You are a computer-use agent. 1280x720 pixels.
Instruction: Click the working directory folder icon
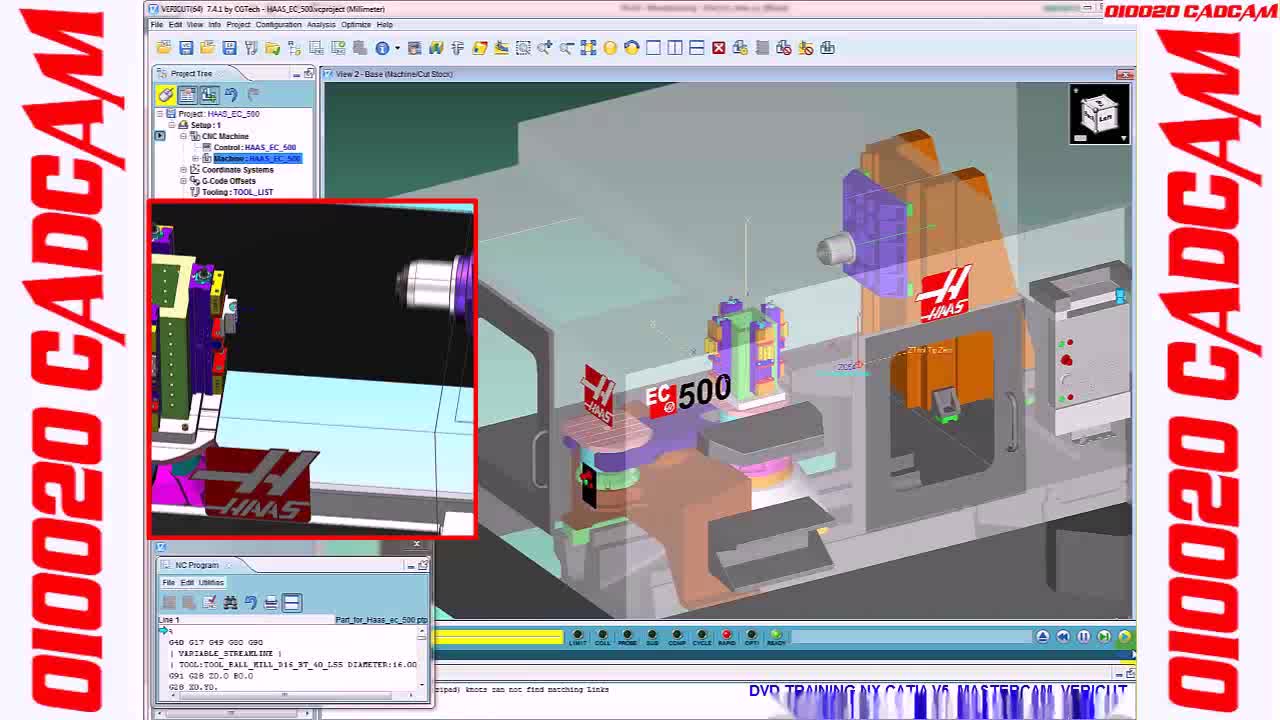click(272, 48)
